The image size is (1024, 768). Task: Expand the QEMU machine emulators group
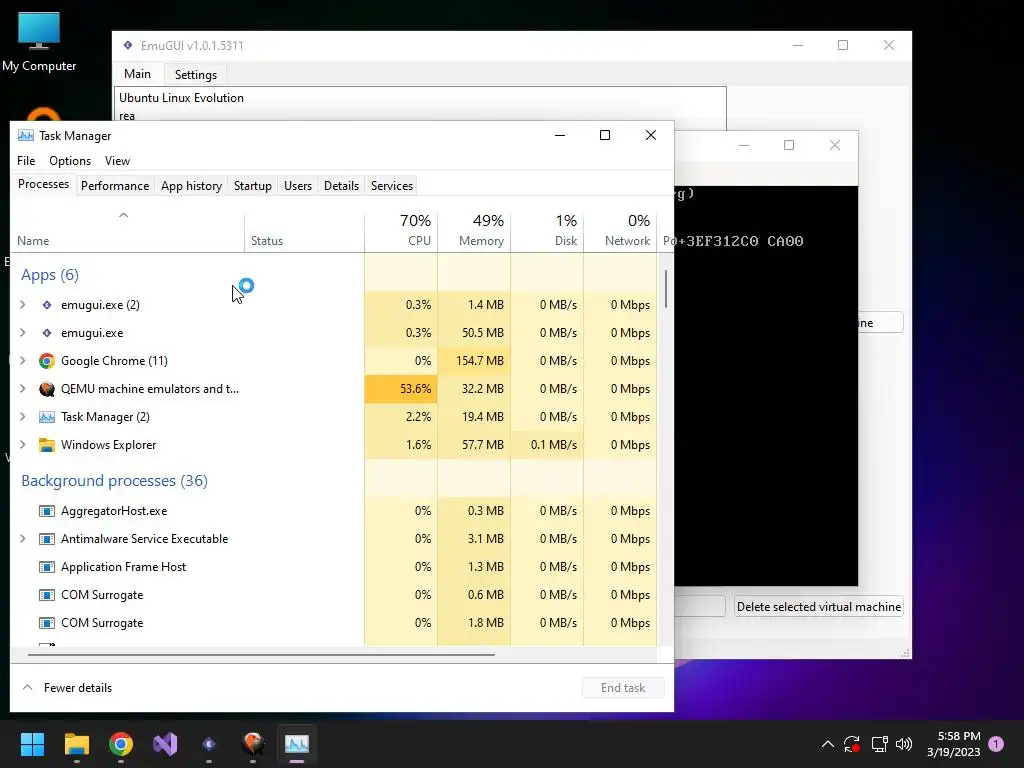(23, 389)
